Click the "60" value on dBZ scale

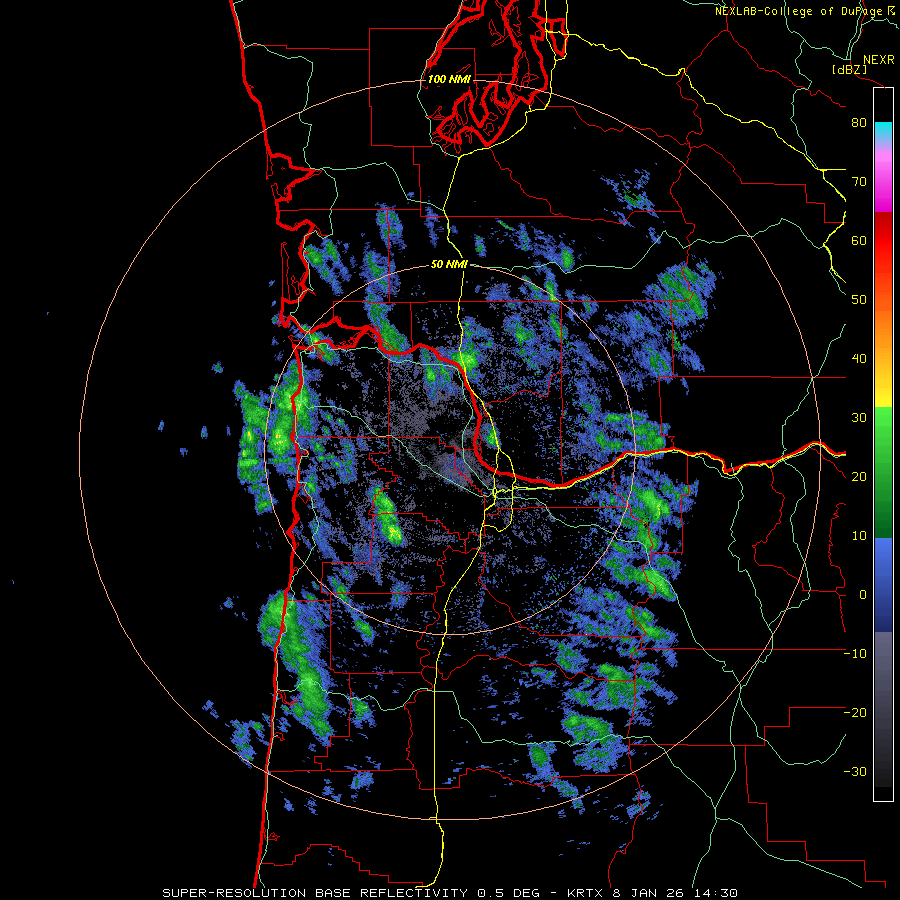point(859,240)
